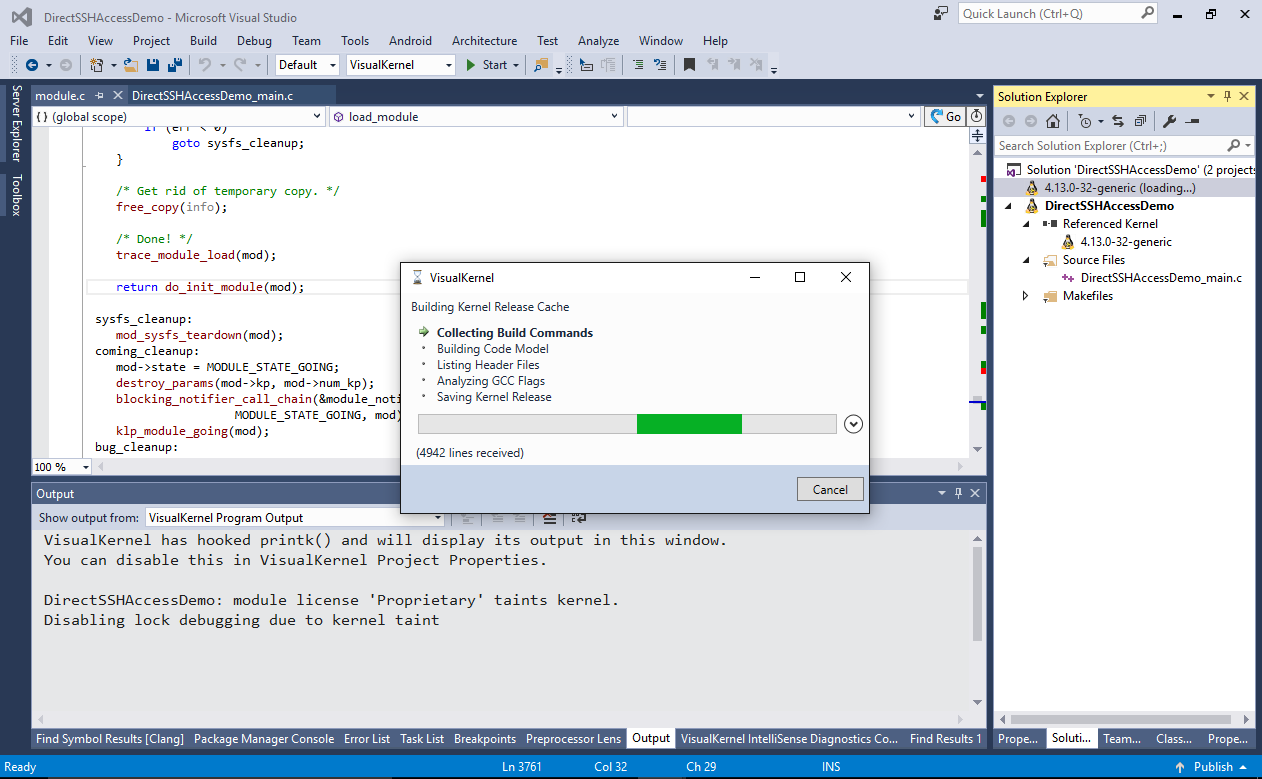Click Collapse All icon in Solution Explorer

(x=1140, y=121)
